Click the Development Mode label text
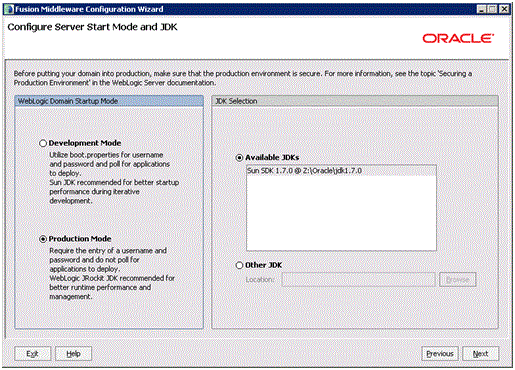Image resolution: width=515 pixels, height=370 pixels. (85, 143)
